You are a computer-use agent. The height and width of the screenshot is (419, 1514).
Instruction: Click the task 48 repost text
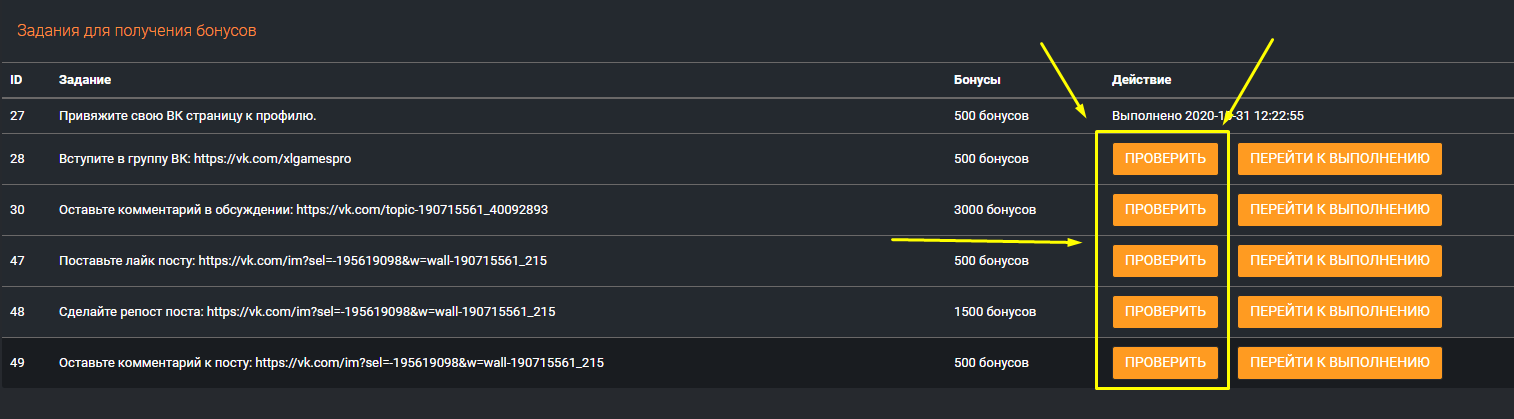pyautogui.click(x=307, y=312)
